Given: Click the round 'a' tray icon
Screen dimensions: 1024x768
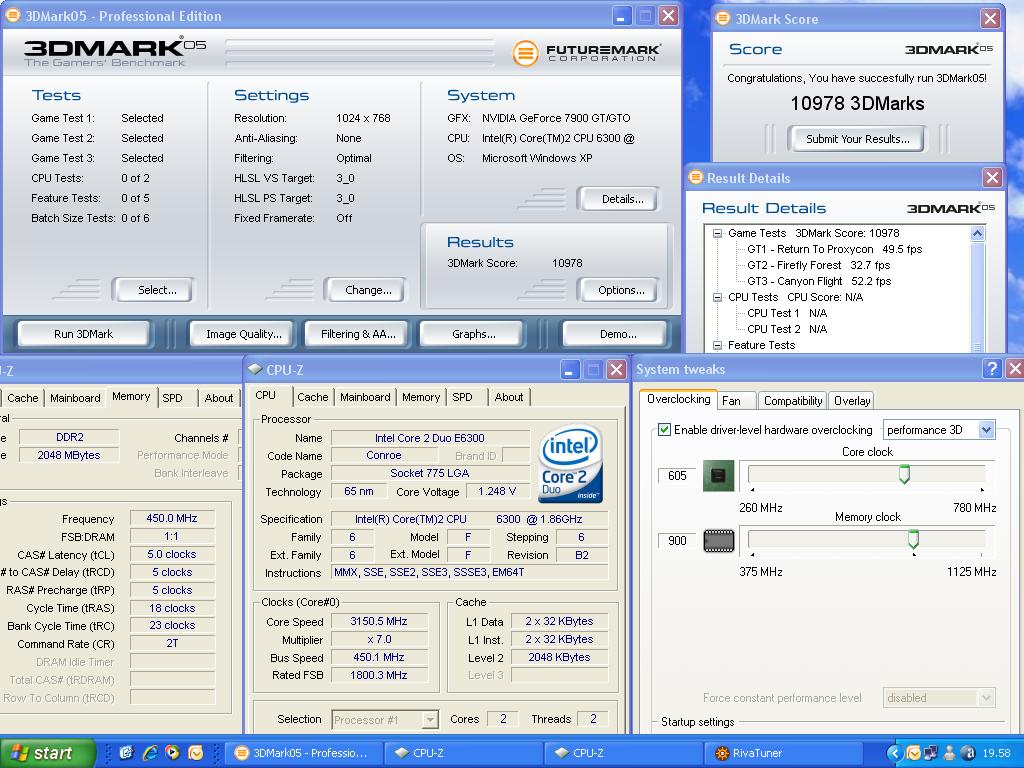Looking at the screenshot, I should coord(968,753).
